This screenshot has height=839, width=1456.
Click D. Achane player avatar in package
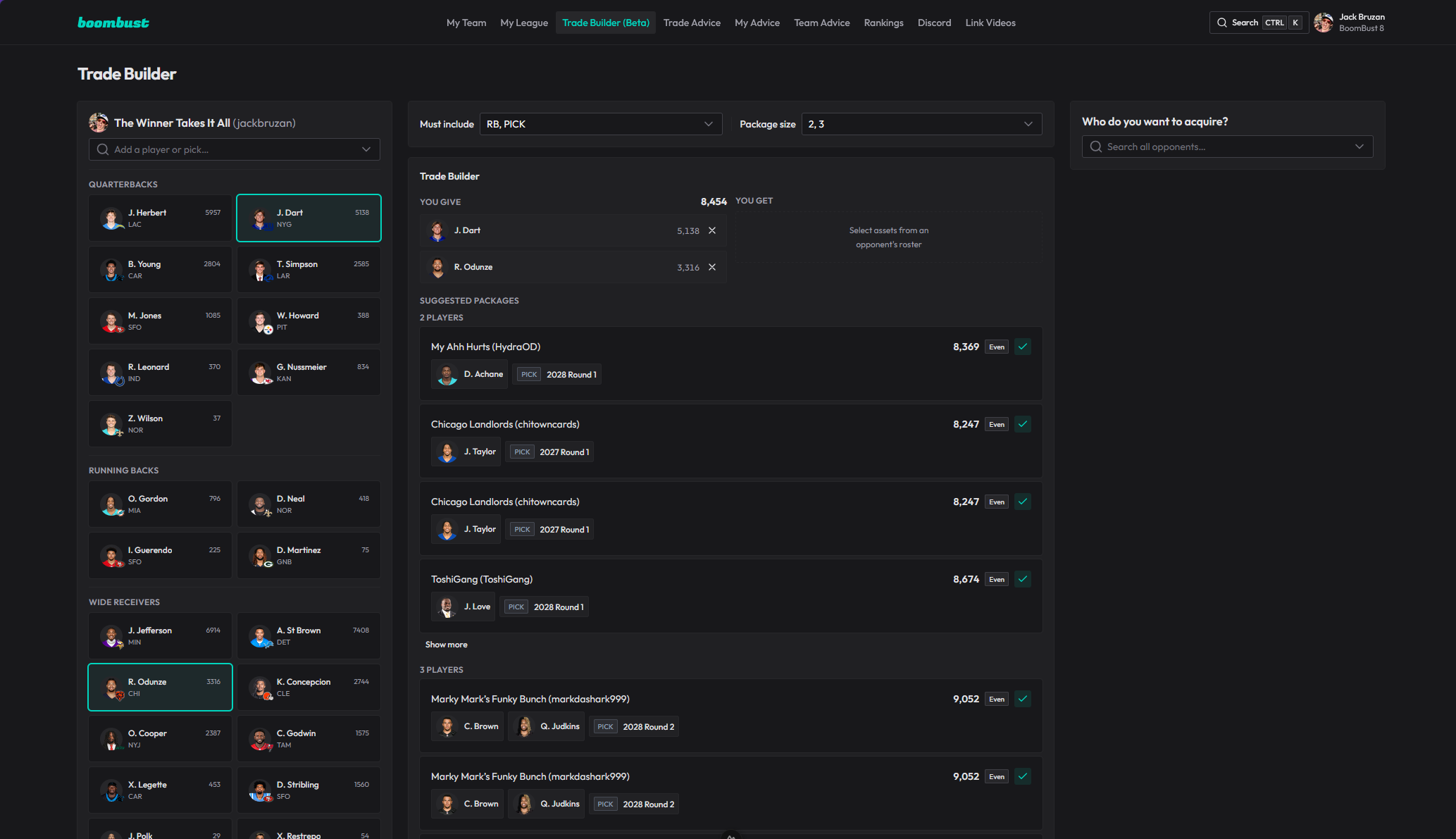point(447,374)
